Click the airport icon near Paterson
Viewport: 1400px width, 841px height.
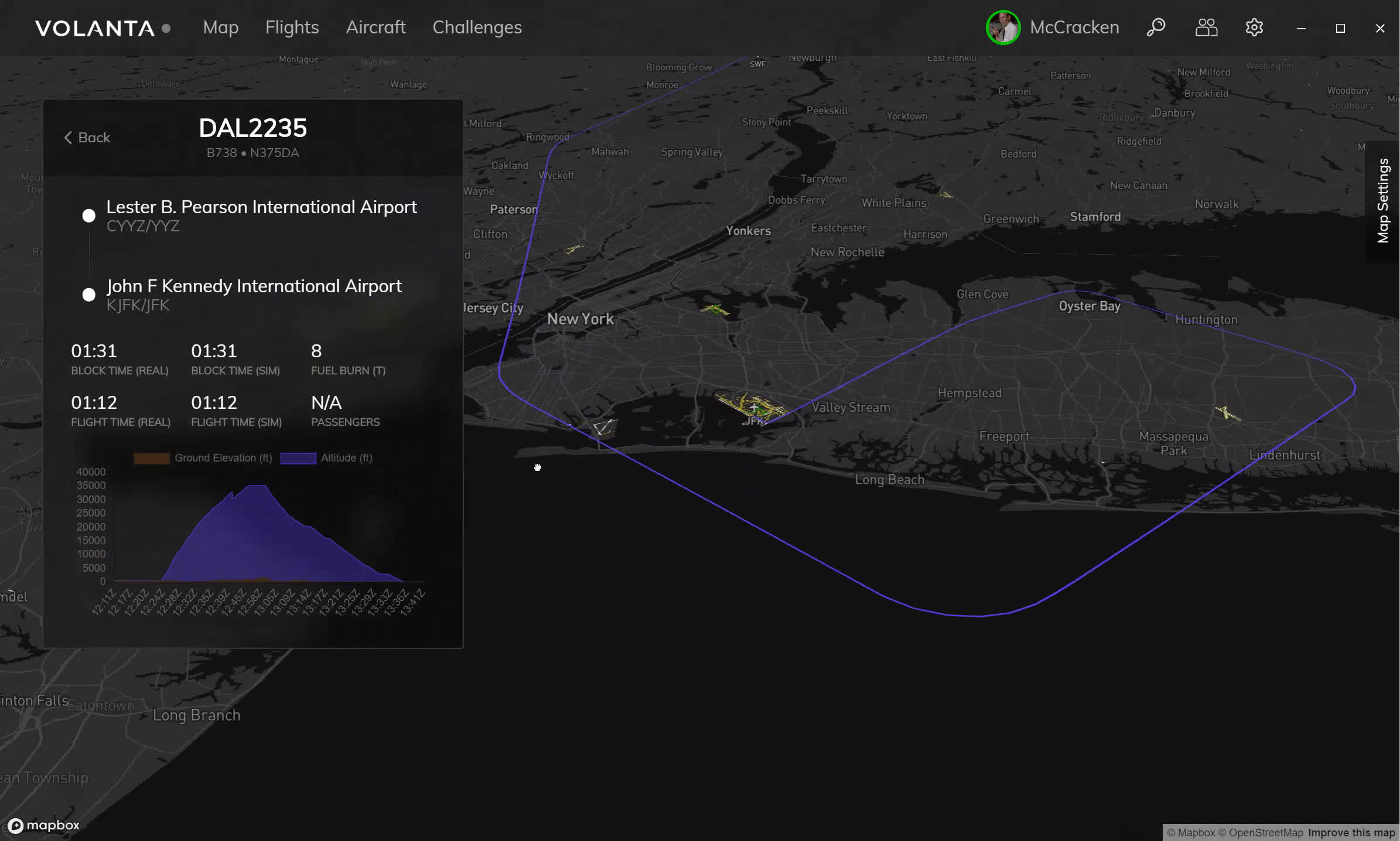[x=573, y=249]
